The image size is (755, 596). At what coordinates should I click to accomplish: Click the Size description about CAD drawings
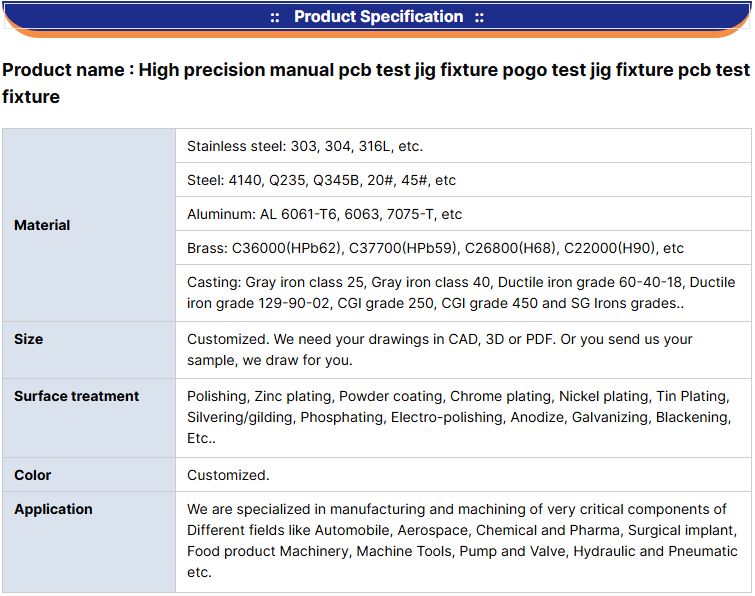click(x=439, y=349)
